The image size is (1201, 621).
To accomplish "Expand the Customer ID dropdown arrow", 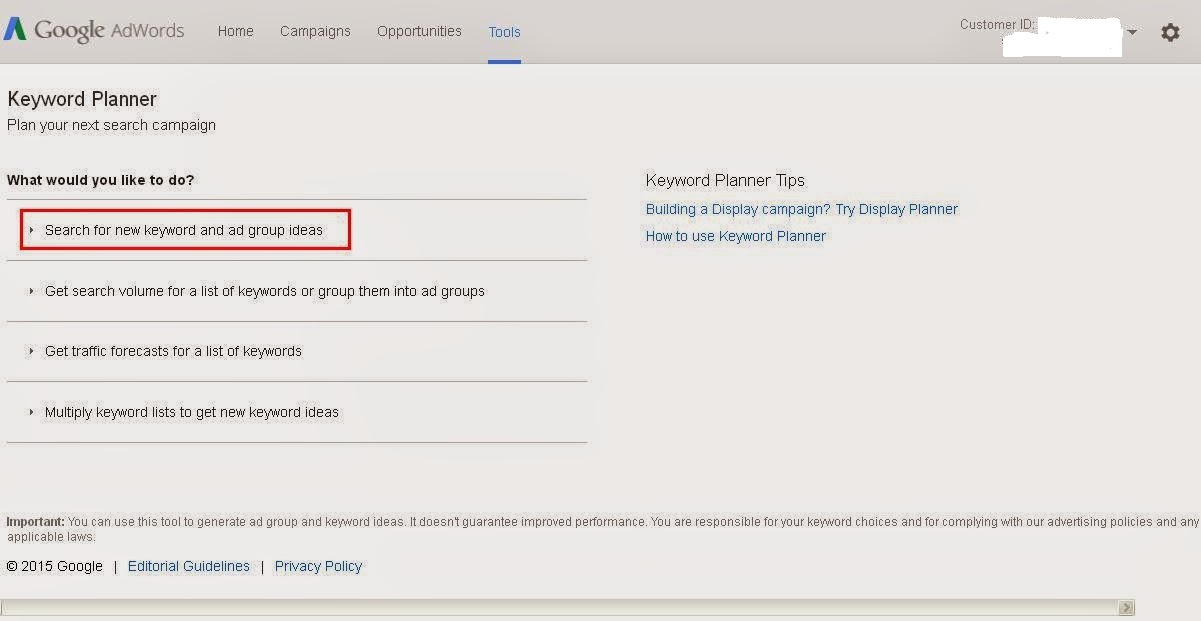I will 1131,32.
